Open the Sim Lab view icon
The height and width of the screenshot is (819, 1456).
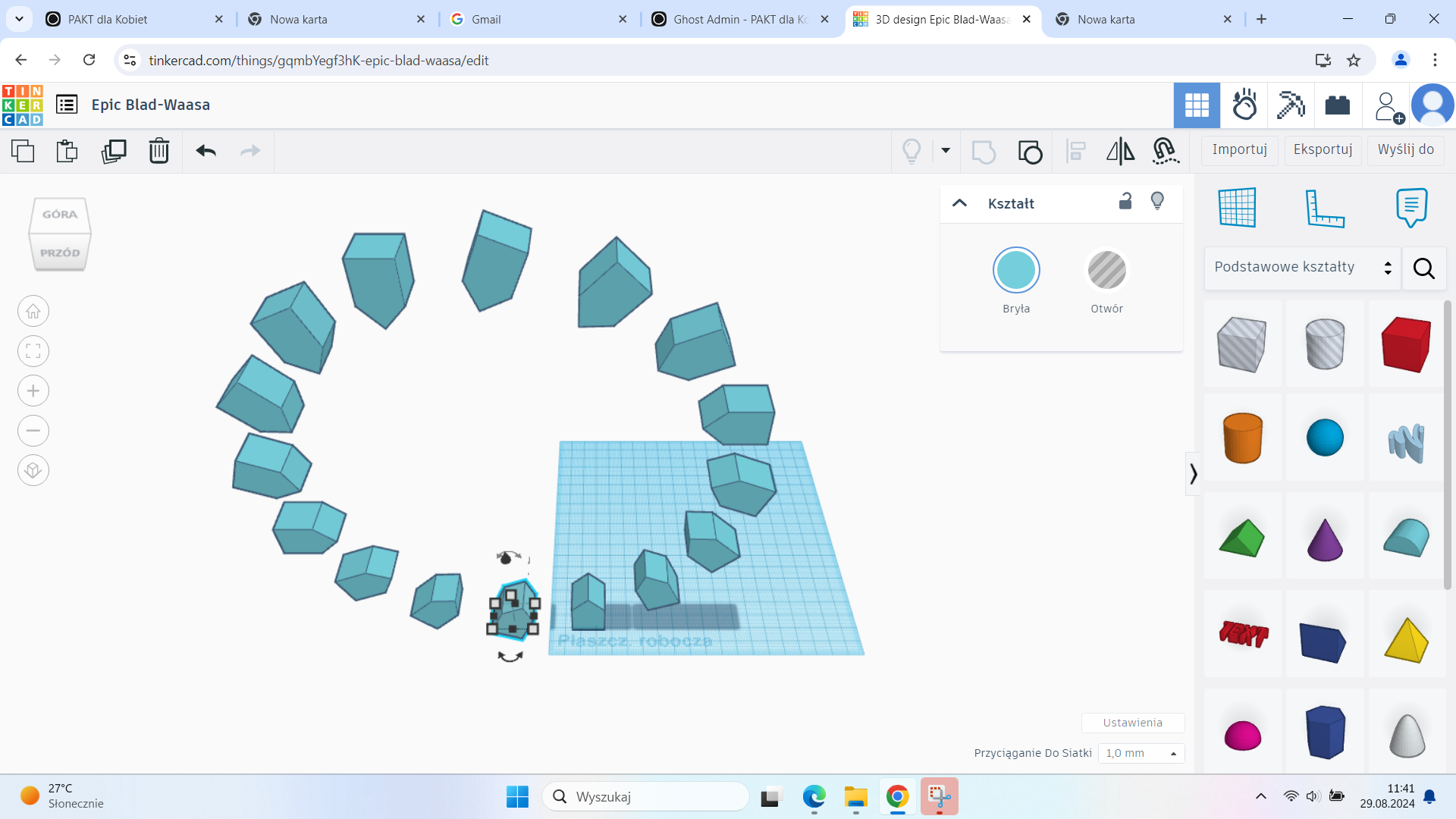click(x=1244, y=105)
